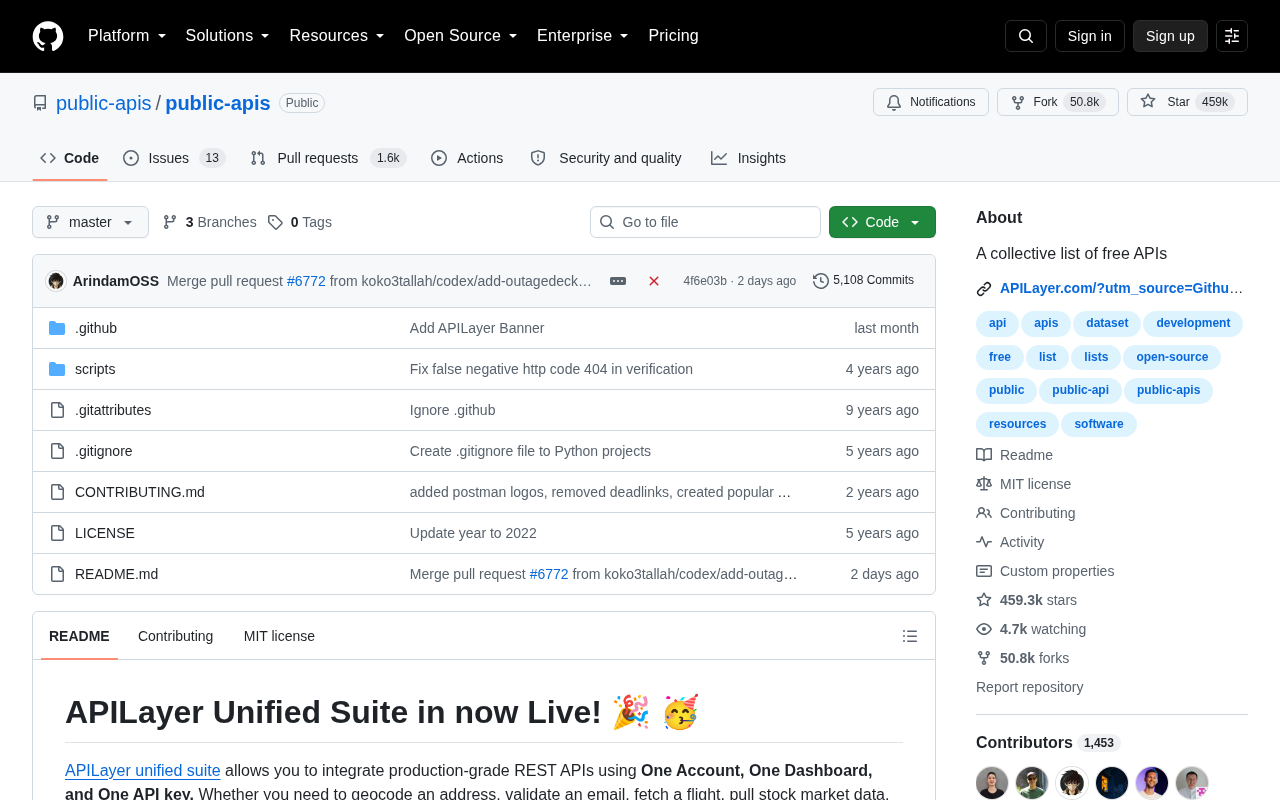Screen dimensions: 1280x800
Task: Select the 'software' topic tag
Action: [x=1099, y=424]
